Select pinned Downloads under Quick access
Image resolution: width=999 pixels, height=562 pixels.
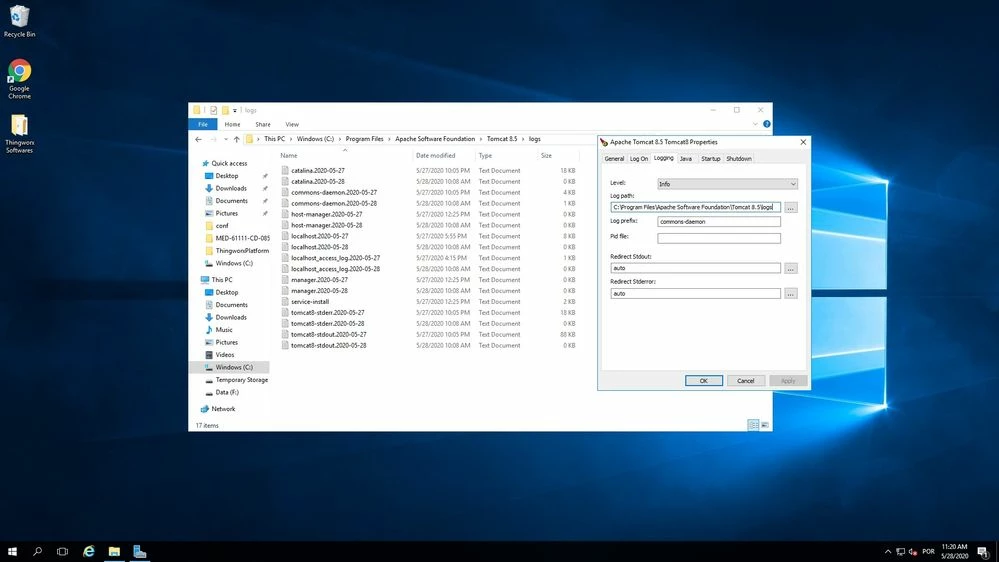(231, 189)
